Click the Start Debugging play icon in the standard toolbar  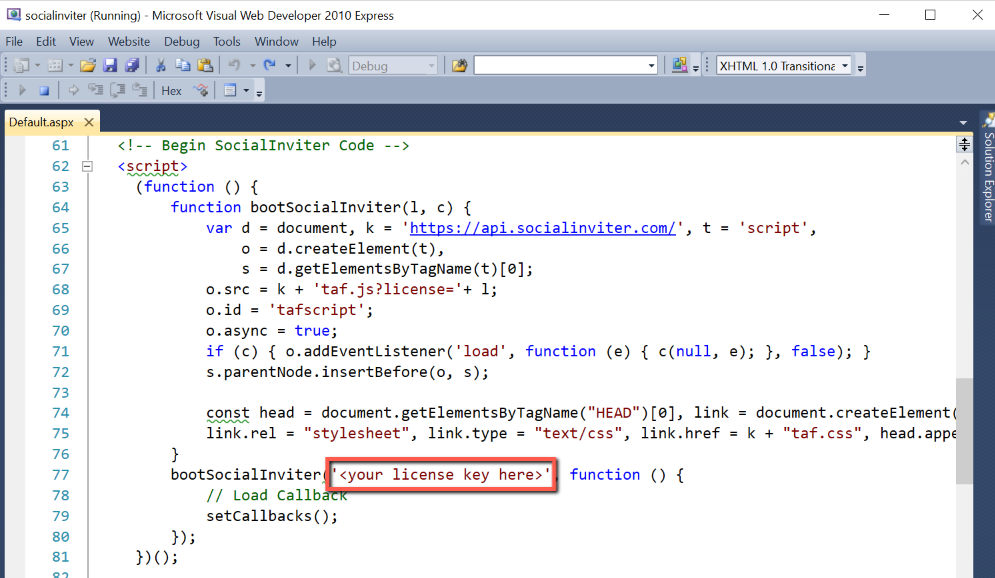point(312,65)
